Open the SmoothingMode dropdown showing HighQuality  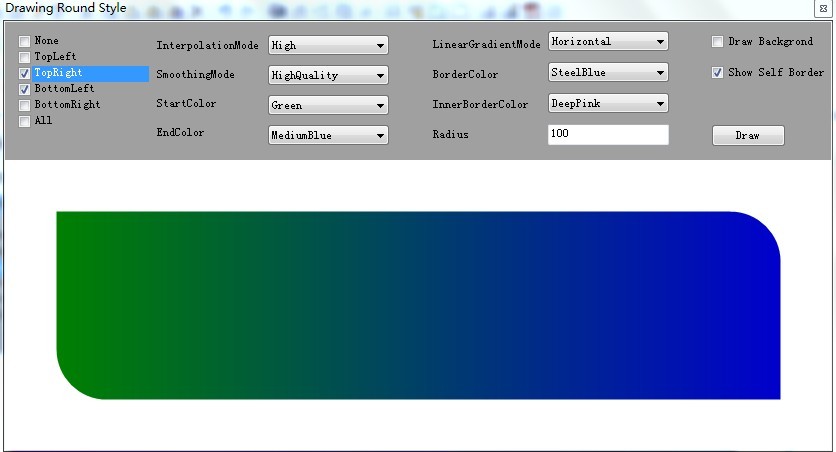(328, 75)
